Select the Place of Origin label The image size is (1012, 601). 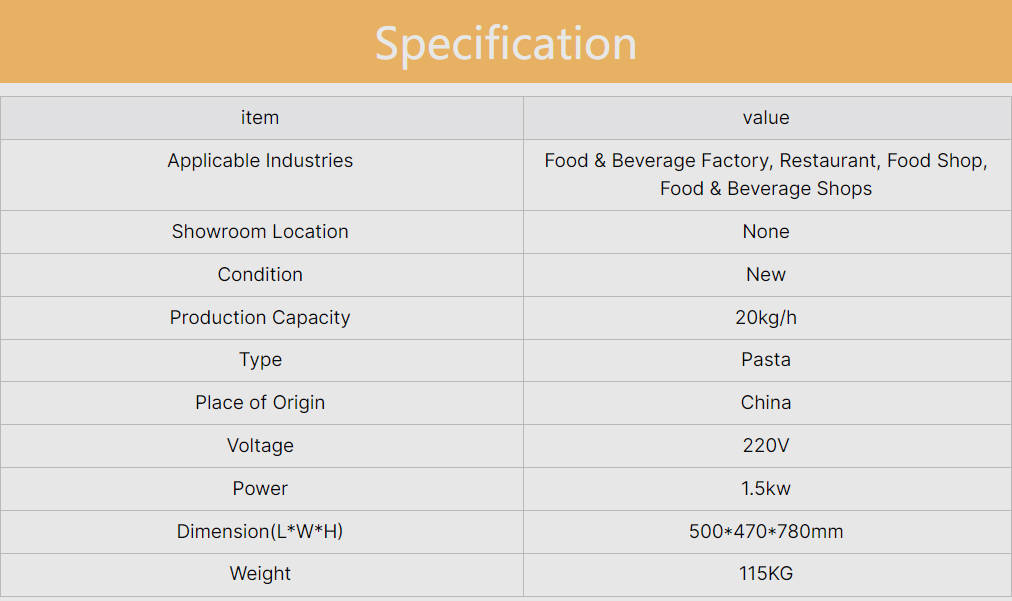point(260,403)
